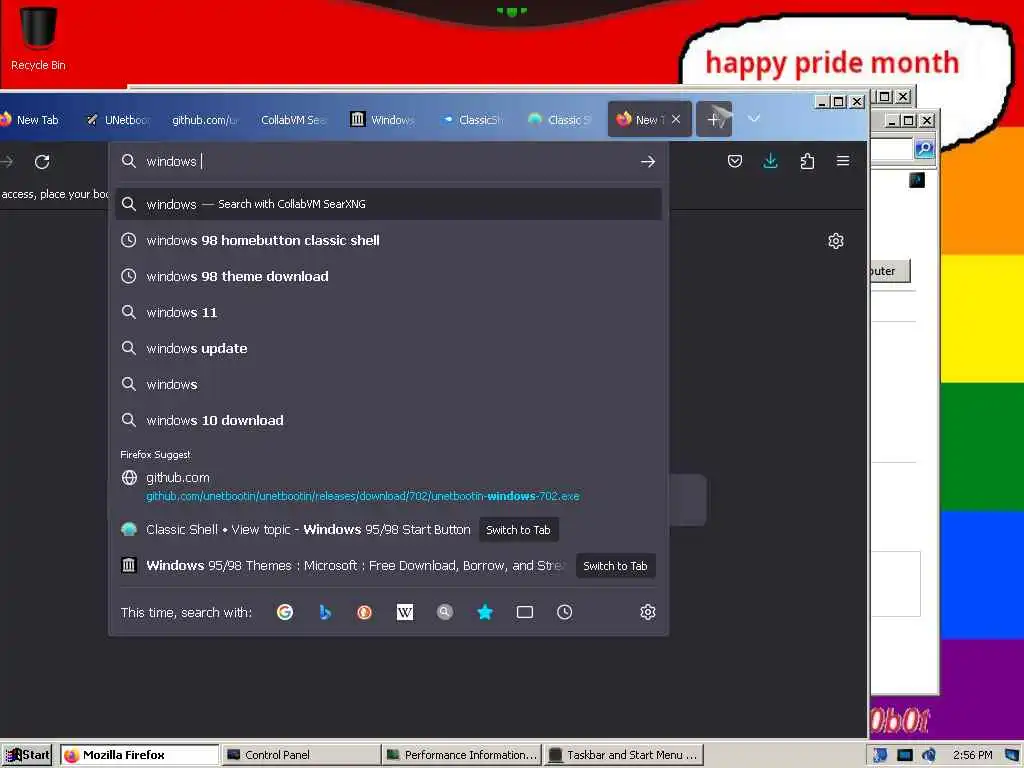Search this time with DuckDuckGo

click(x=364, y=612)
